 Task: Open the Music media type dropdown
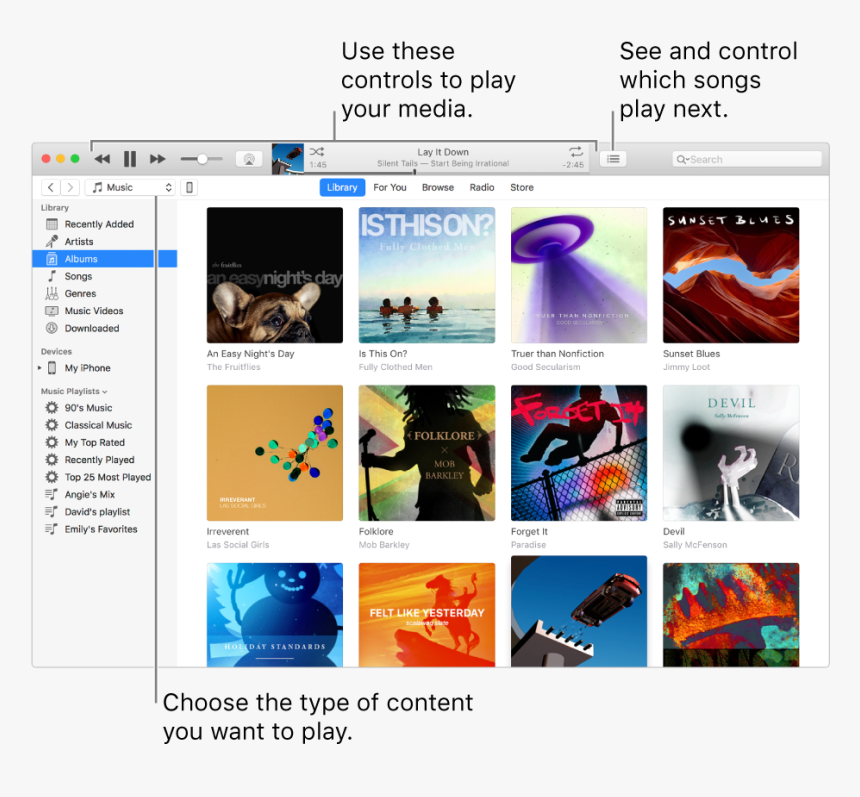click(x=131, y=188)
